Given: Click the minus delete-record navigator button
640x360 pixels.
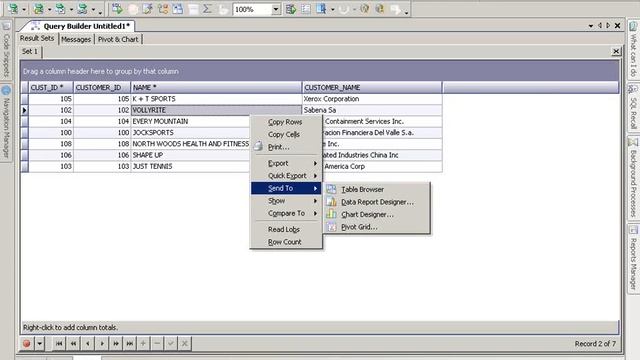Looking at the screenshot, I should pos(157,344).
